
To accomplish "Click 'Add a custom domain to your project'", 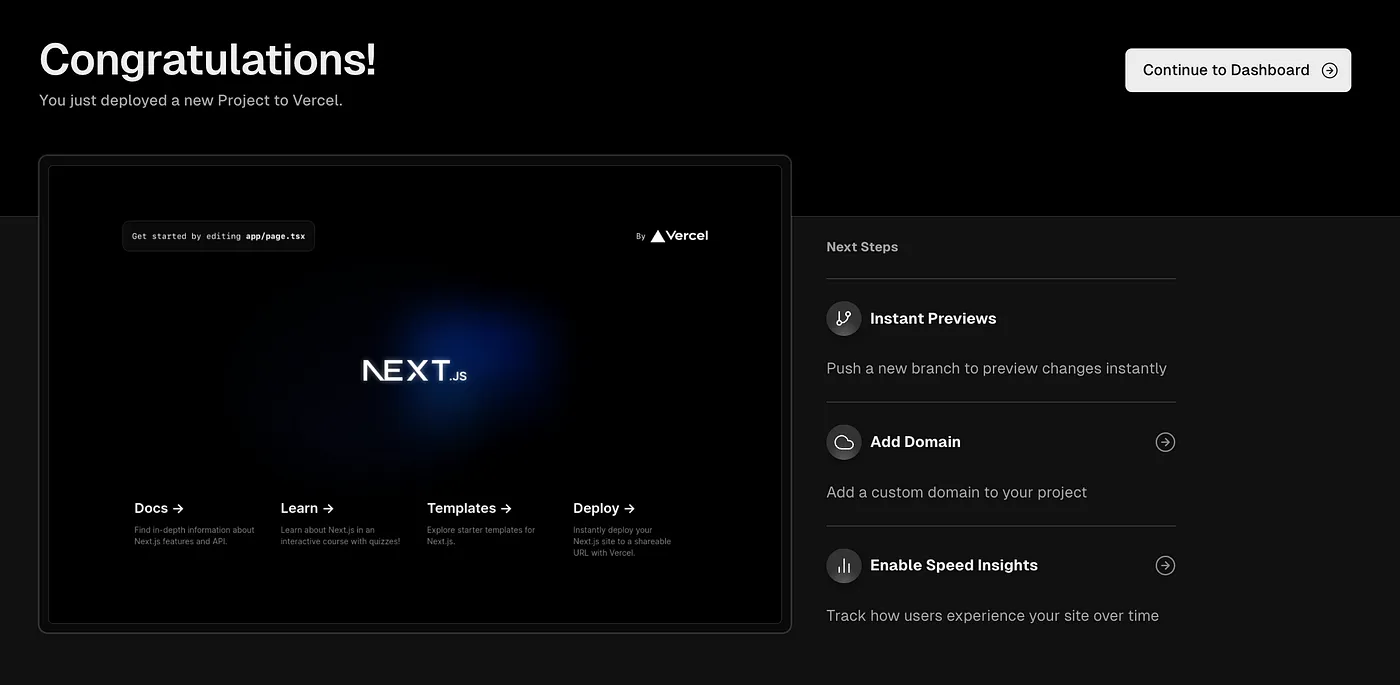I will (x=956, y=492).
